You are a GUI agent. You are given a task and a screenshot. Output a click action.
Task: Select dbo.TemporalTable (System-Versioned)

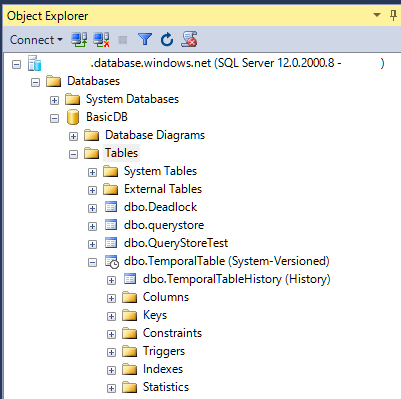pyautogui.click(x=227, y=261)
